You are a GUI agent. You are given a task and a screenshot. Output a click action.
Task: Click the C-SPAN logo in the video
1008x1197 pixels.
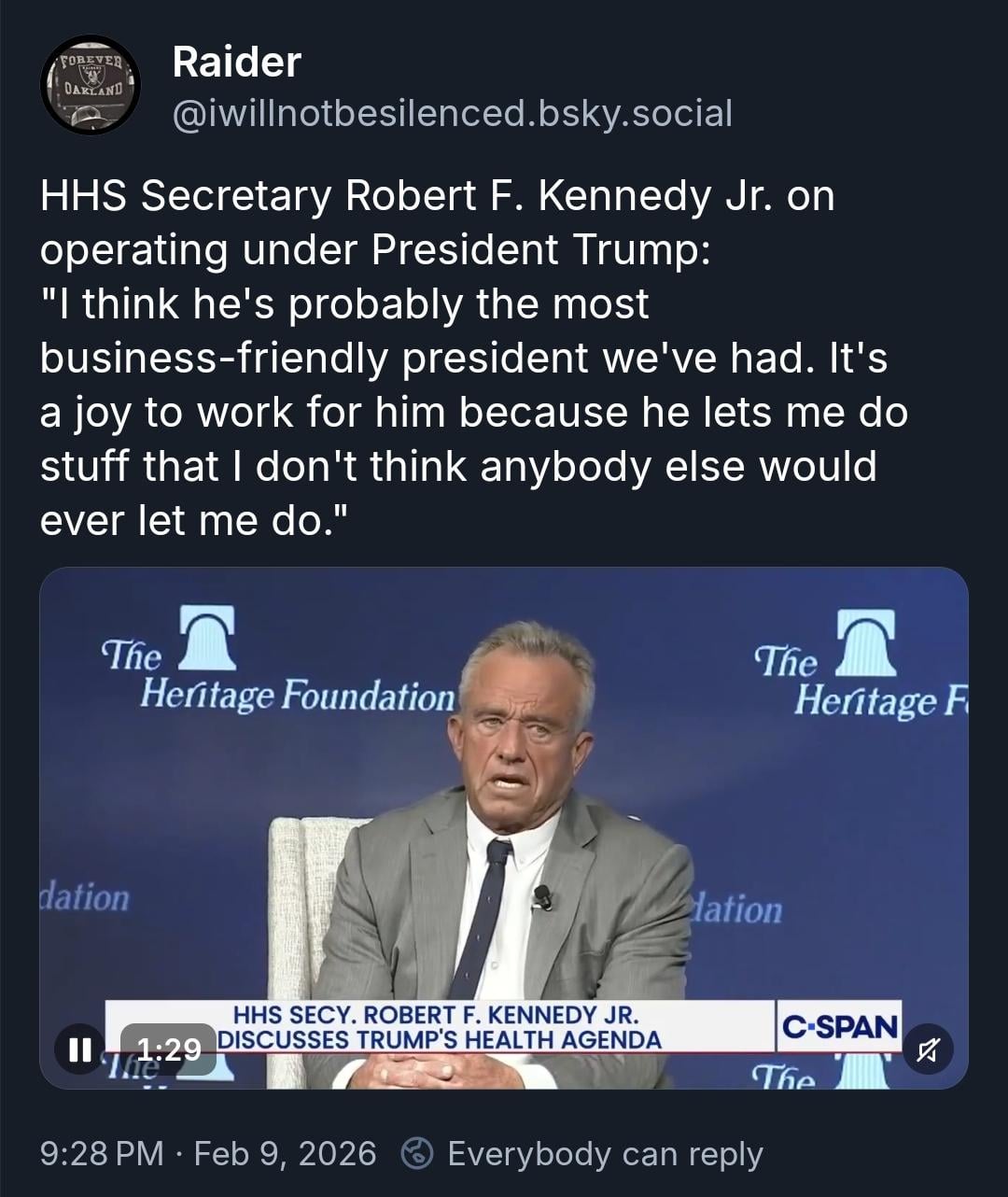pos(838,1027)
